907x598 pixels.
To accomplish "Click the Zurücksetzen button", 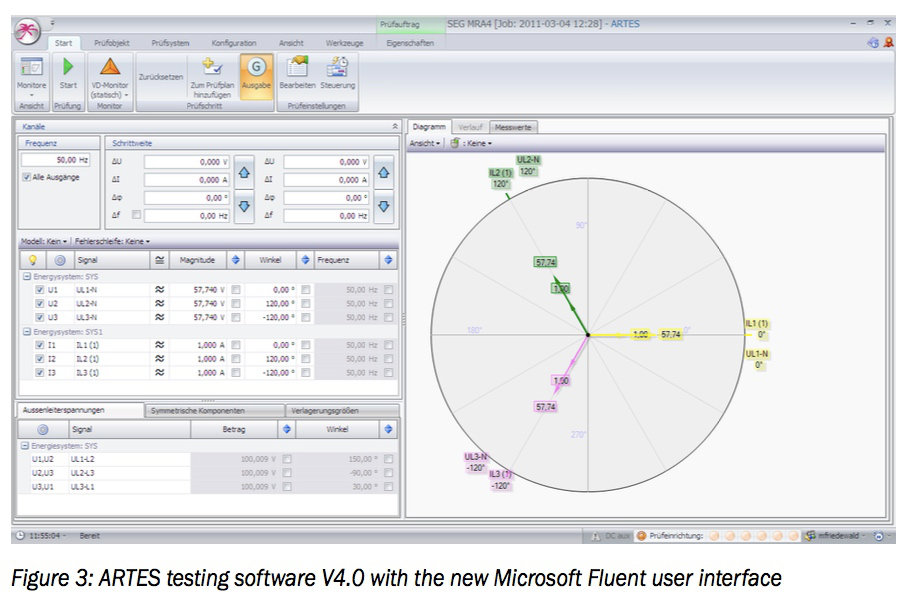I will [x=161, y=76].
